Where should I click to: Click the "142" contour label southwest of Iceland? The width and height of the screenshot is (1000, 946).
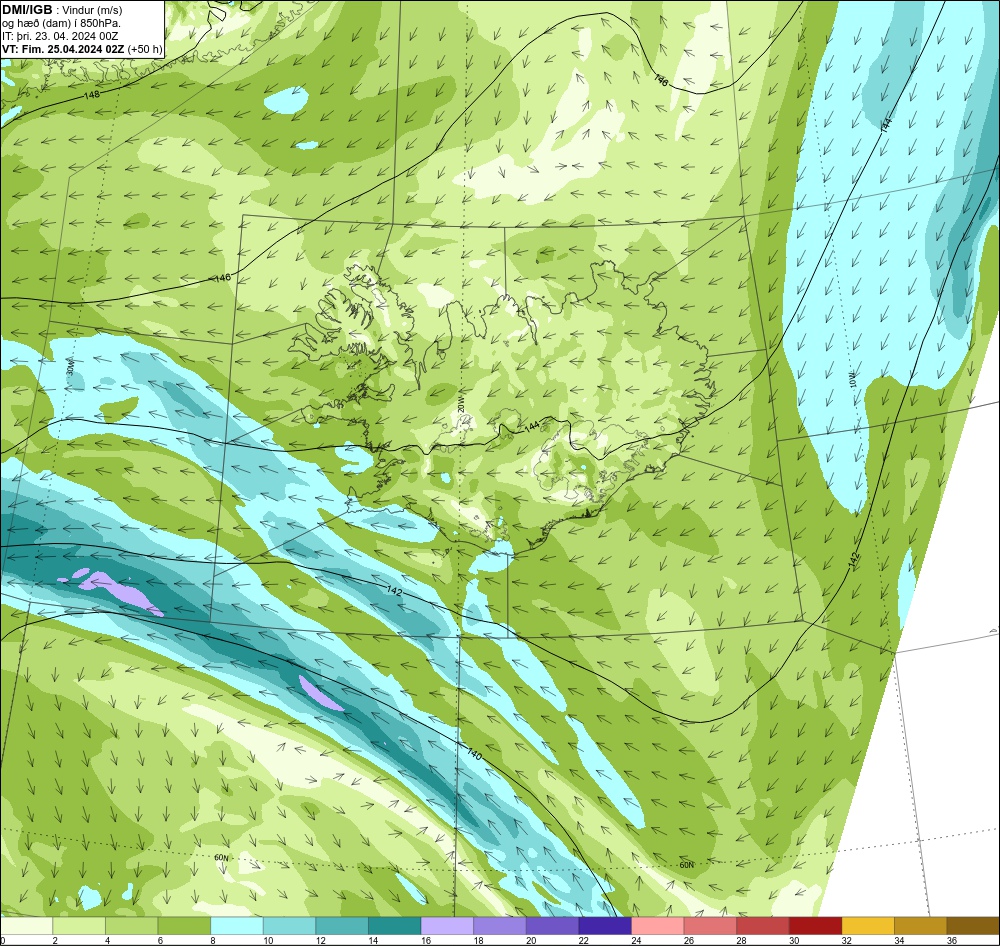(x=395, y=591)
